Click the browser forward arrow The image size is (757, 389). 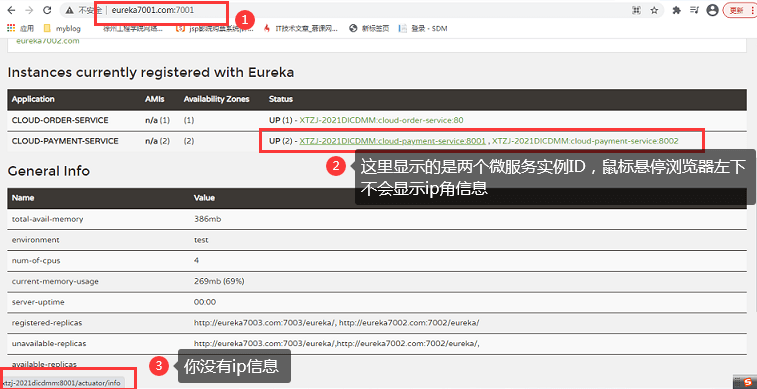click(29, 10)
